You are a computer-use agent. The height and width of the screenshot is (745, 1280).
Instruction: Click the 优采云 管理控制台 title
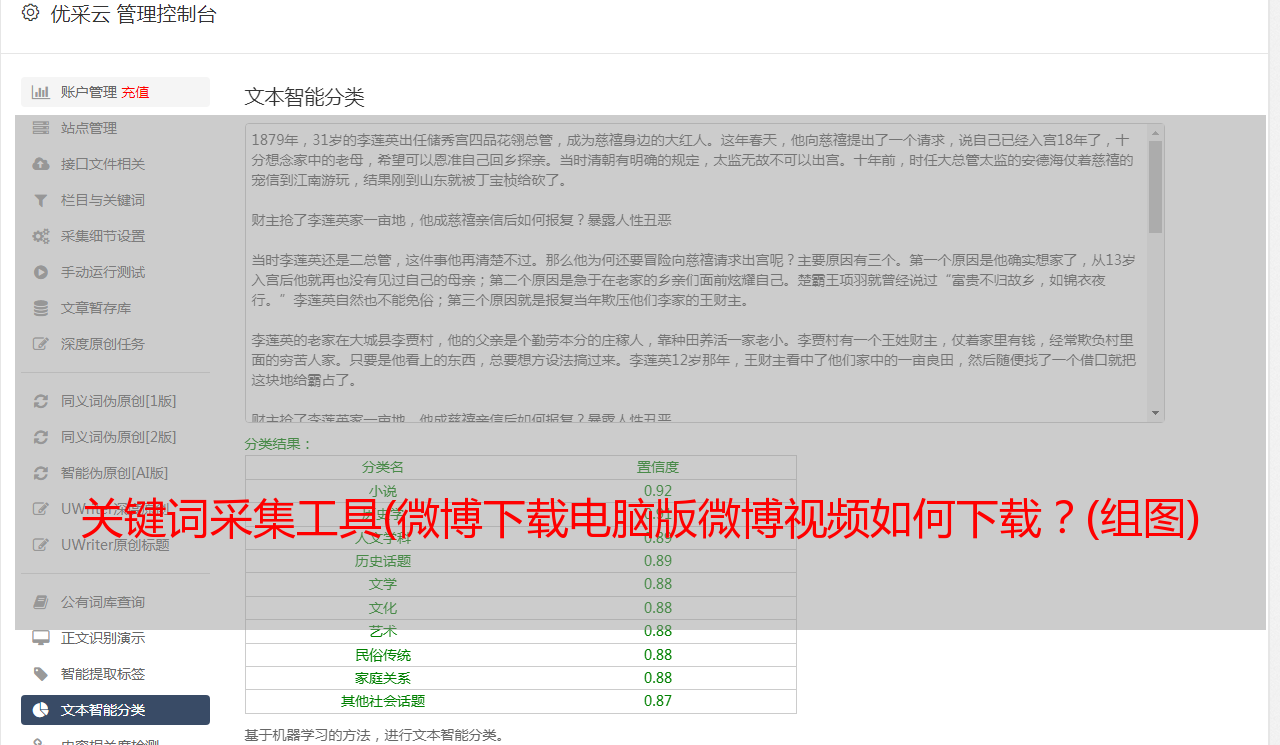(133, 14)
